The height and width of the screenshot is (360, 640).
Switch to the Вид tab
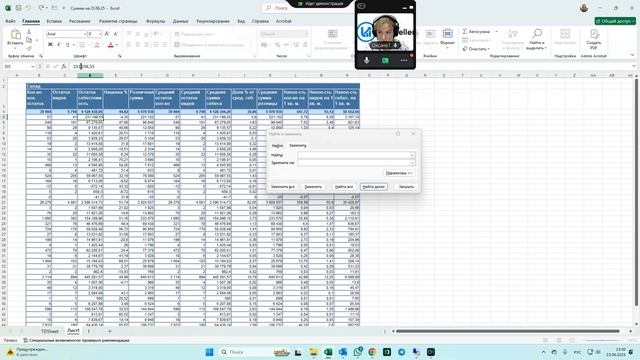click(241, 21)
